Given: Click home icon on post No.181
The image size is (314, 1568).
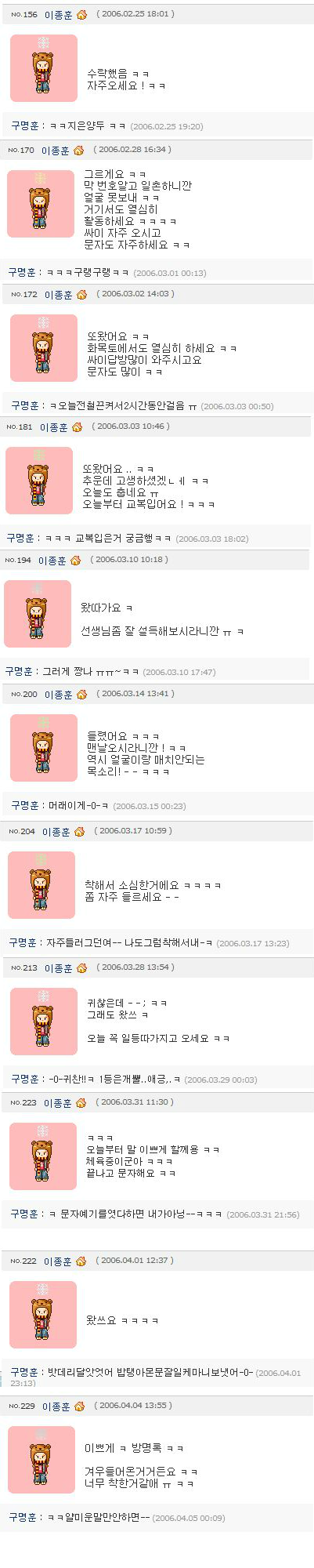Looking at the screenshot, I should tap(77, 427).
